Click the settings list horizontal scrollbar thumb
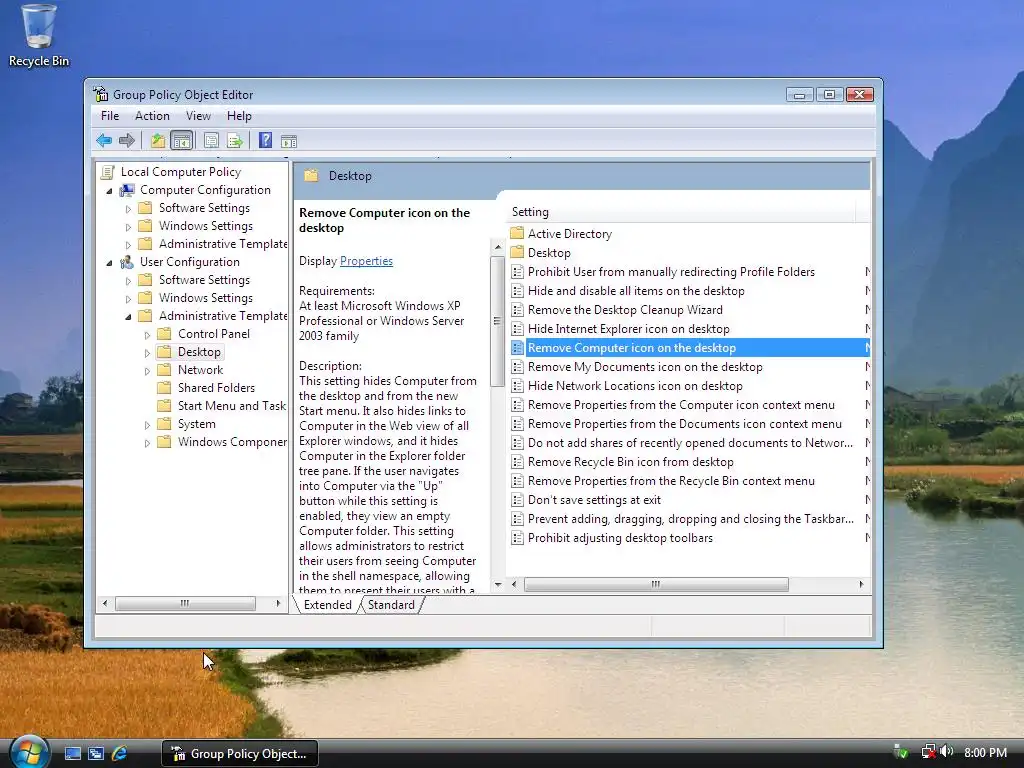The width and height of the screenshot is (1024, 768). pyautogui.click(x=656, y=584)
